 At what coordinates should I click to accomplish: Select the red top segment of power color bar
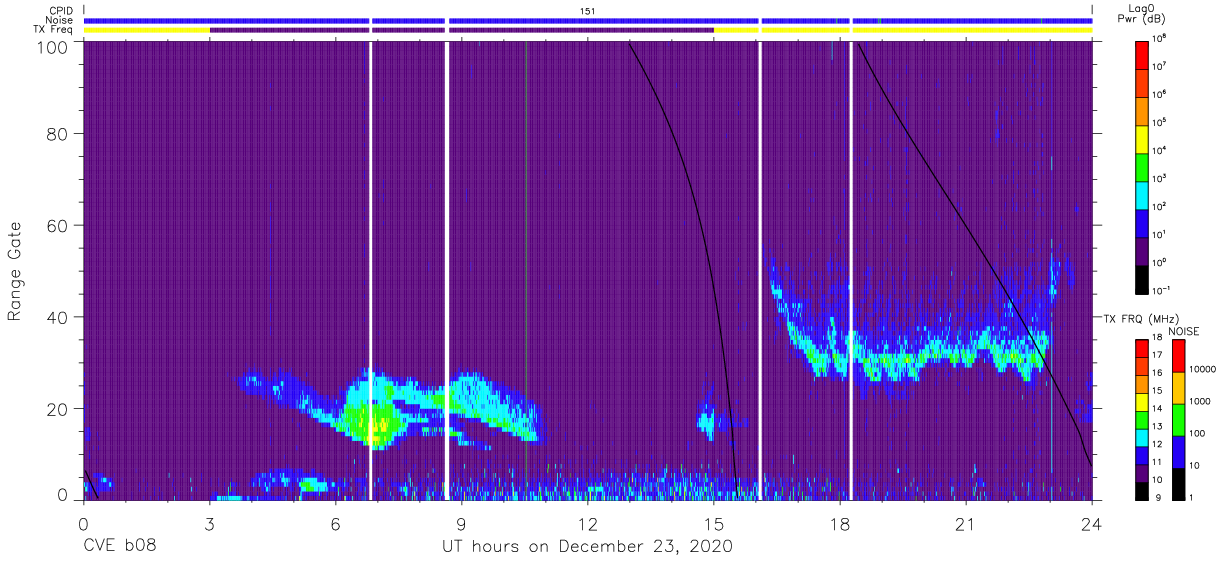1142,53
